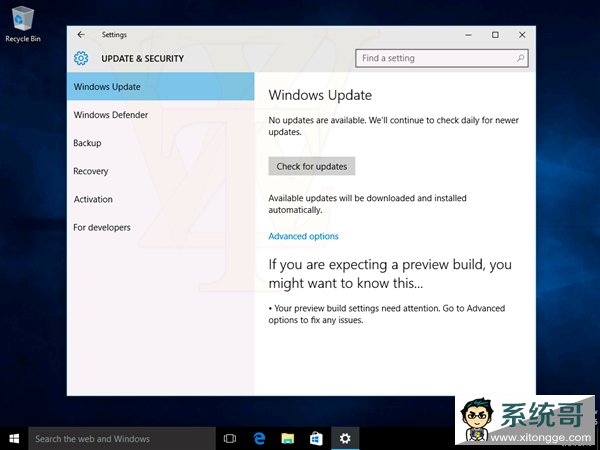Viewport: 600px width, 450px height.
Task: Go to the Recovery section
Action: pyautogui.click(x=160, y=171)
